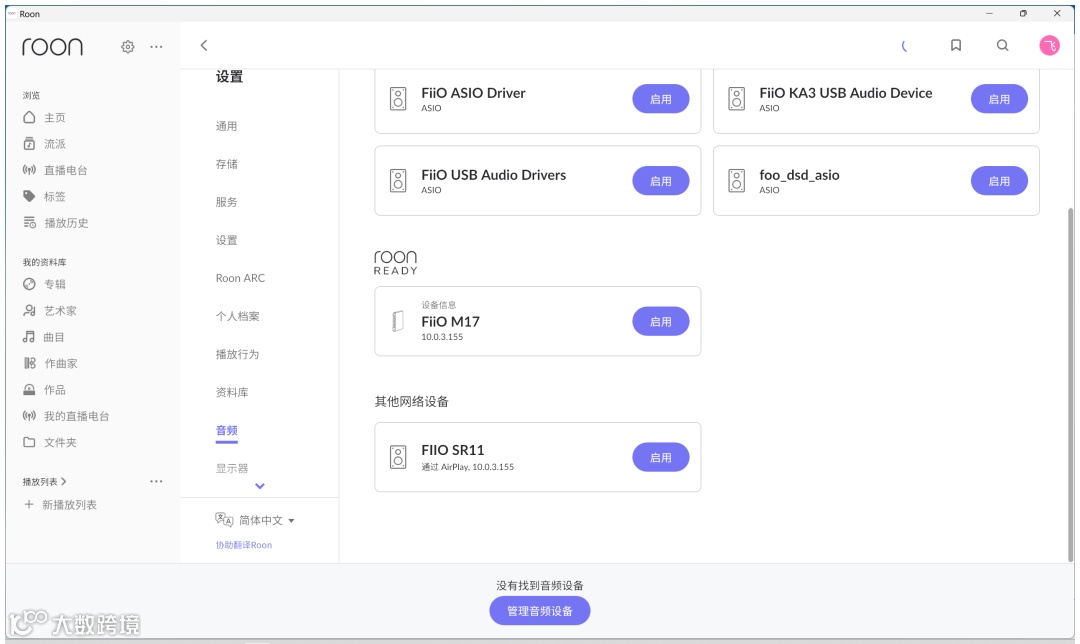The height and width of the screenshot is (644, 1080).
Task: Open the pink profile avatar
Action: coord(1049,45)
